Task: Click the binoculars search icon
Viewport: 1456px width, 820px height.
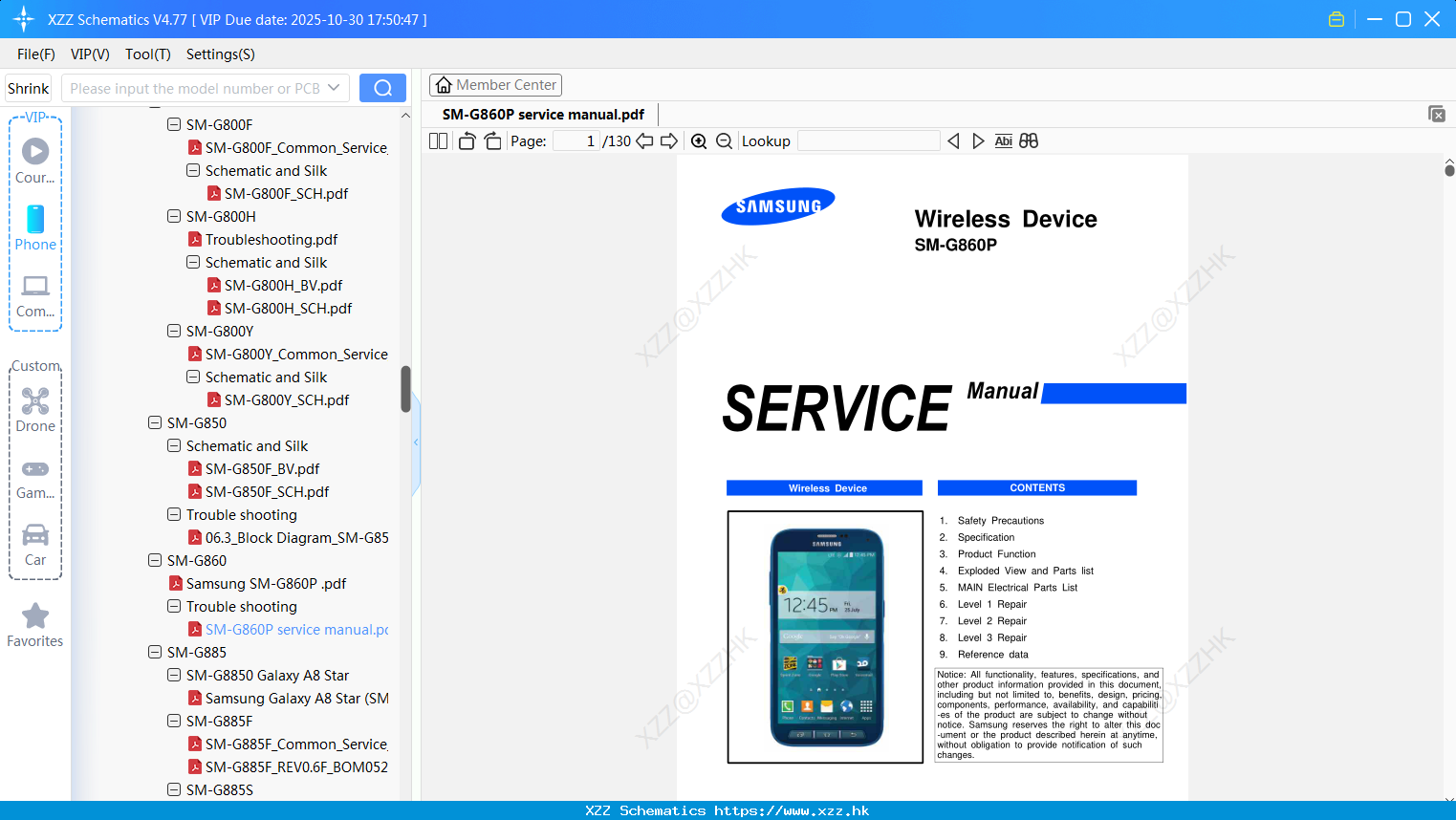Action: pyautogui.click(x=1029, y=140)
